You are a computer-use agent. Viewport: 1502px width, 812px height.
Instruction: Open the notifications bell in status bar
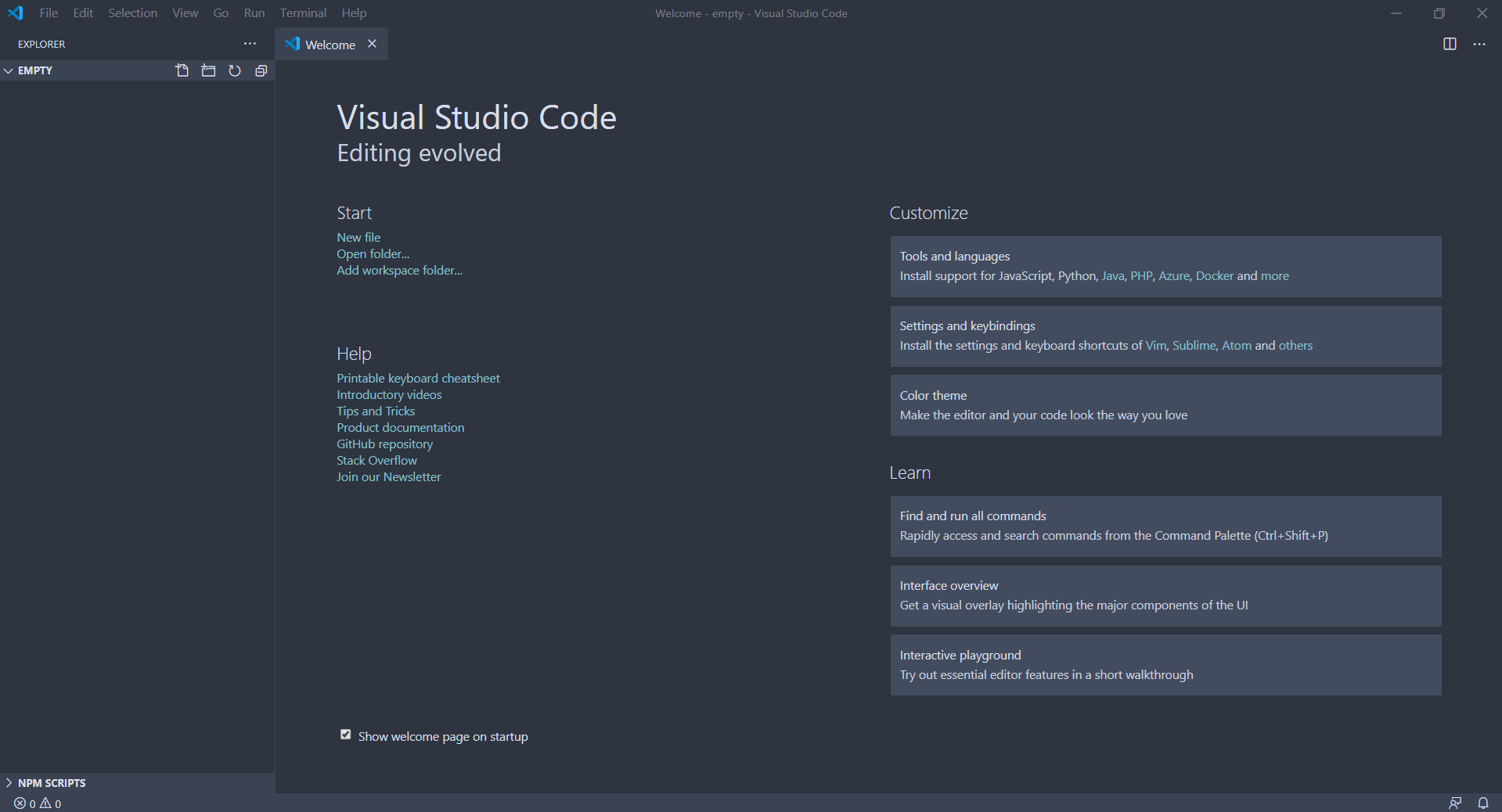(x=1483, y=803)
